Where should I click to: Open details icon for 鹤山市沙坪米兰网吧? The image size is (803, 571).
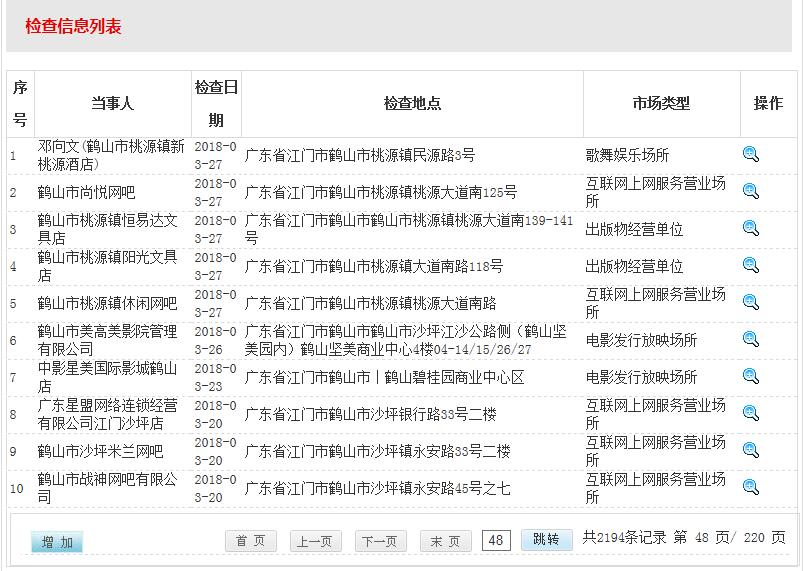(x=751, y=450)
